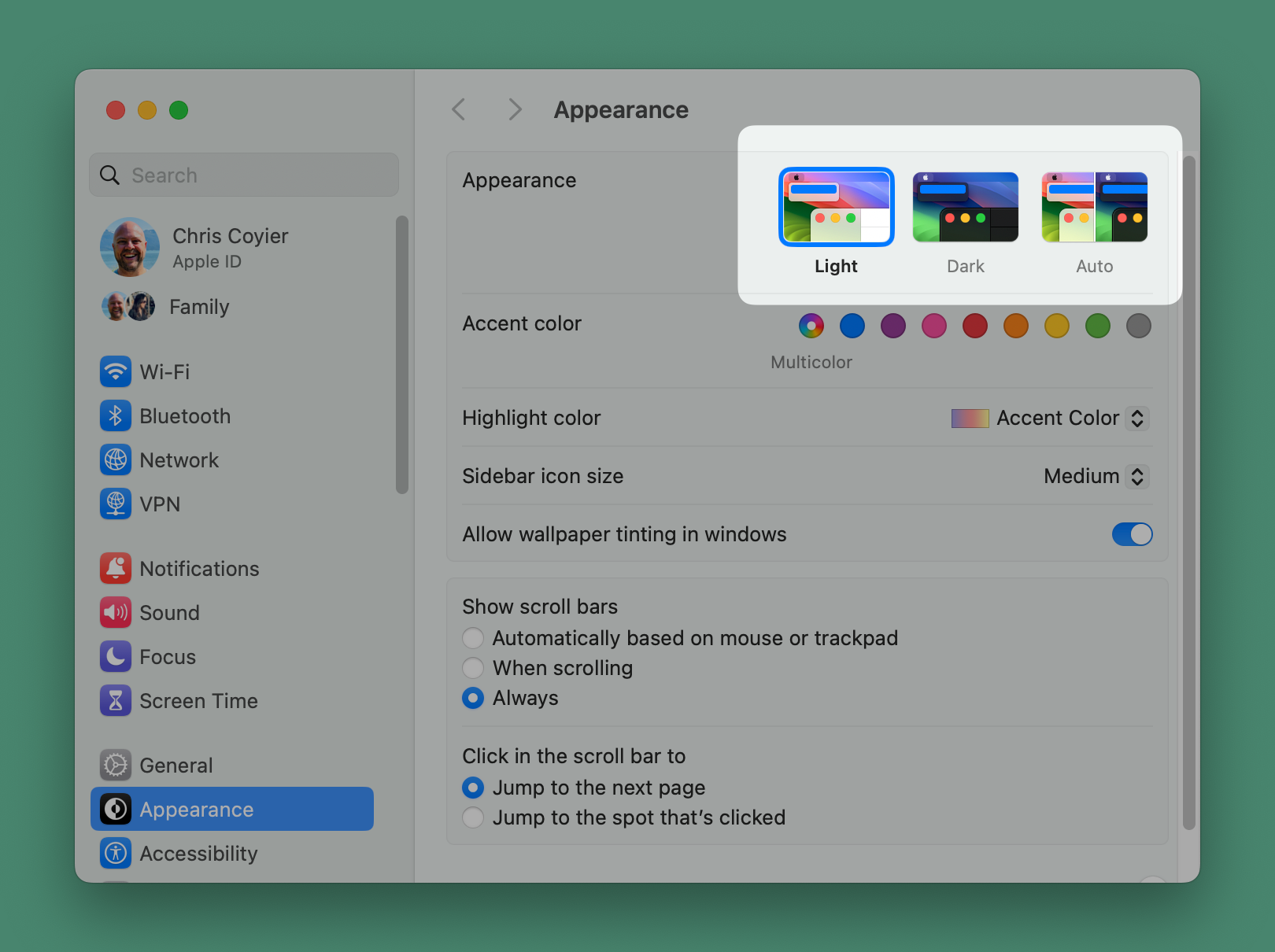Click the Bluetooth icon in the sidebar
This screenshot has height=952, width=1275.
[x=116, y=416]
